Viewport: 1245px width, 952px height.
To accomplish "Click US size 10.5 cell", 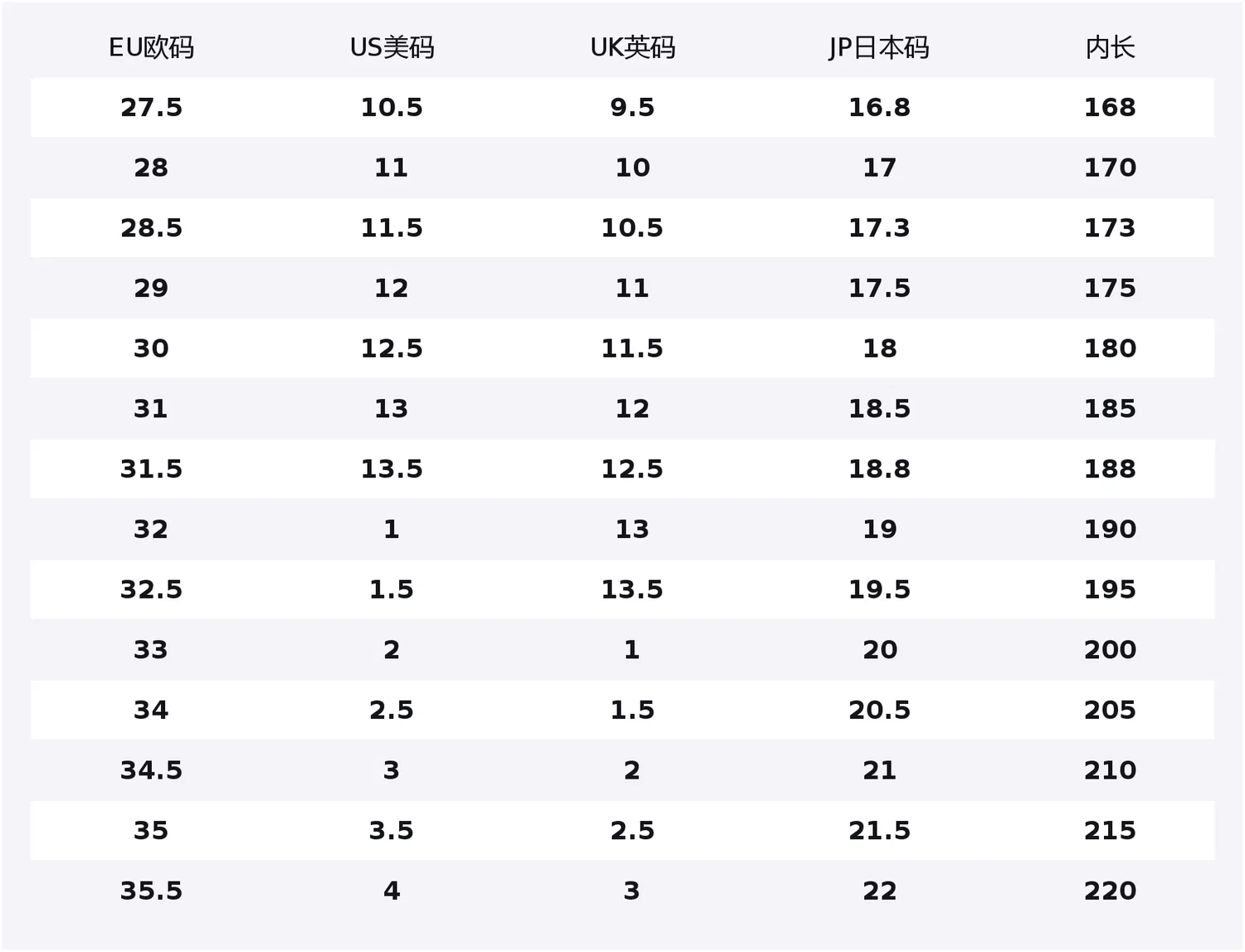I will pos(392,107).
